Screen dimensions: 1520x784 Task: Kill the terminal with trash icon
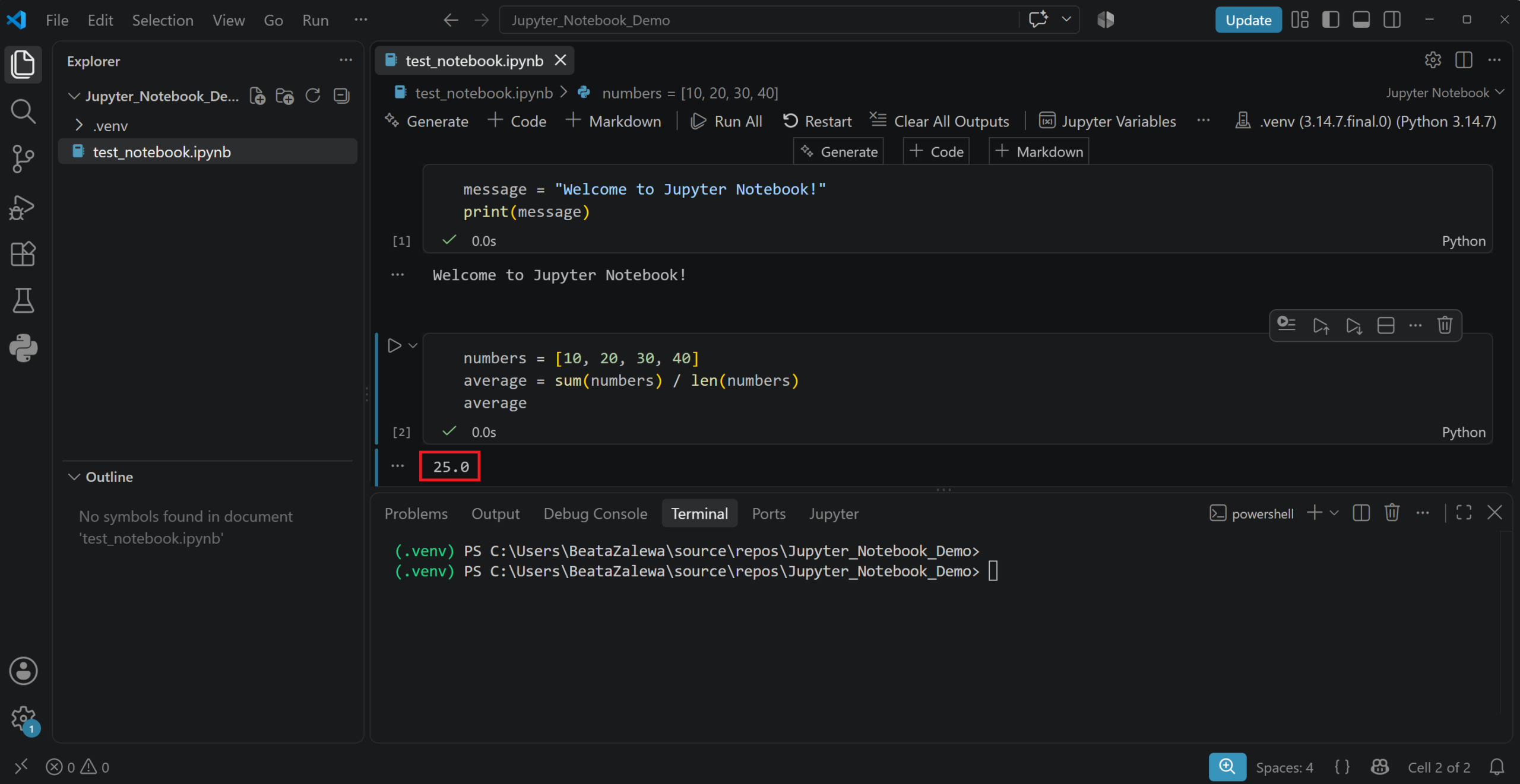(1392, 513)
